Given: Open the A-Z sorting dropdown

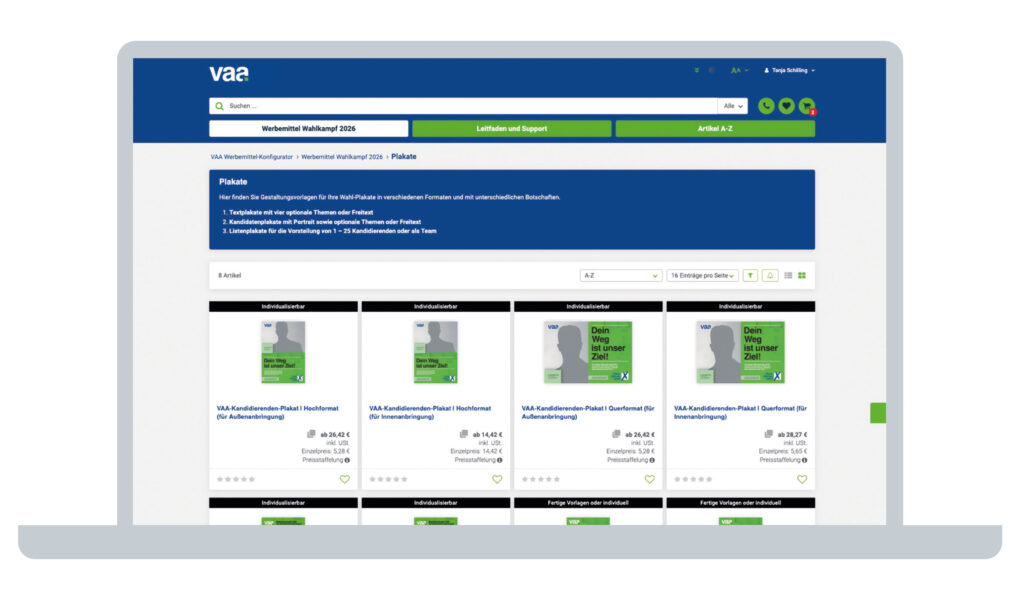Looking at the screenshot, I should click(621, 275).
